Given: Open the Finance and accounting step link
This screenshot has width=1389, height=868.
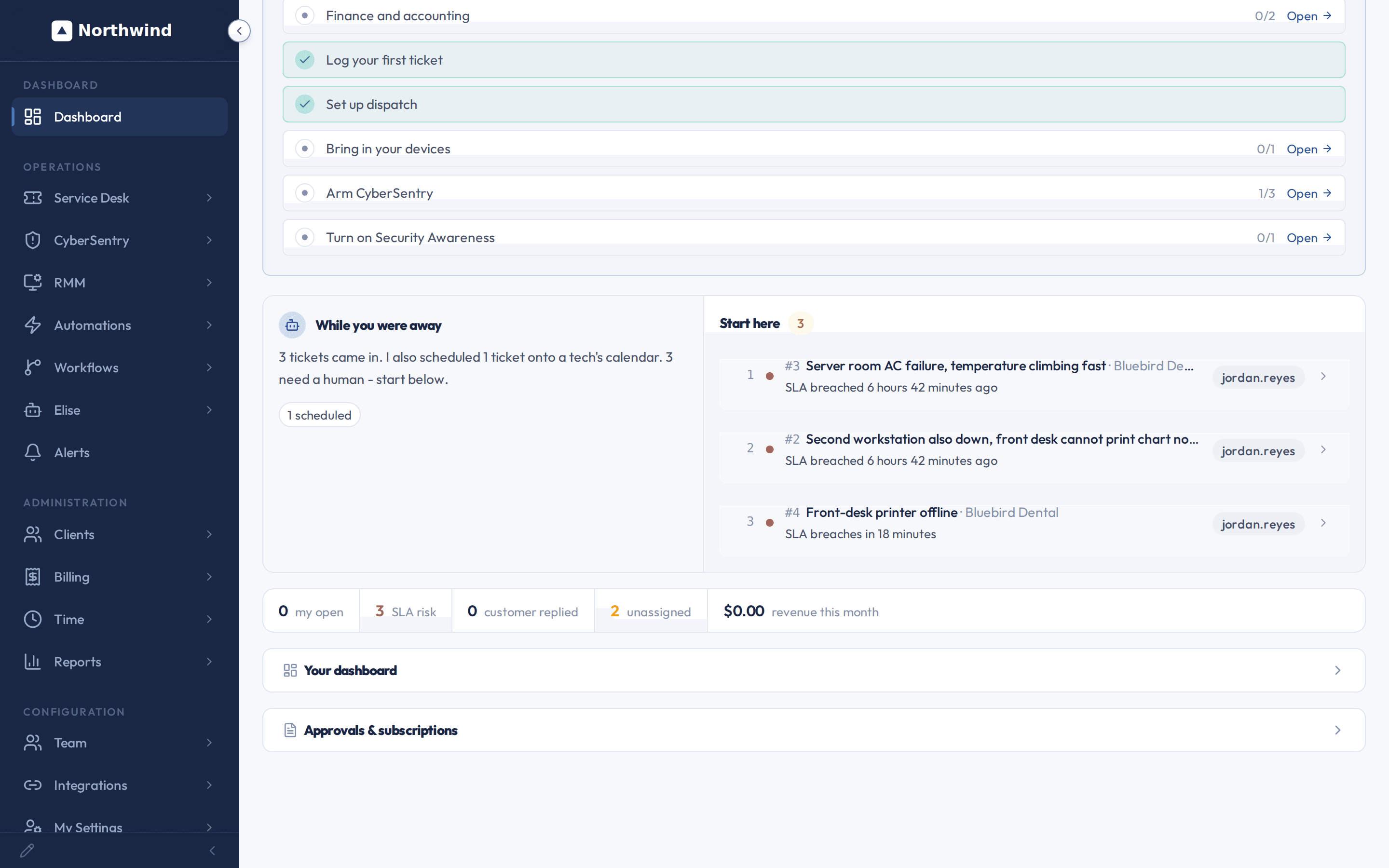Looking at the screenshot, I should point(1308,16).
